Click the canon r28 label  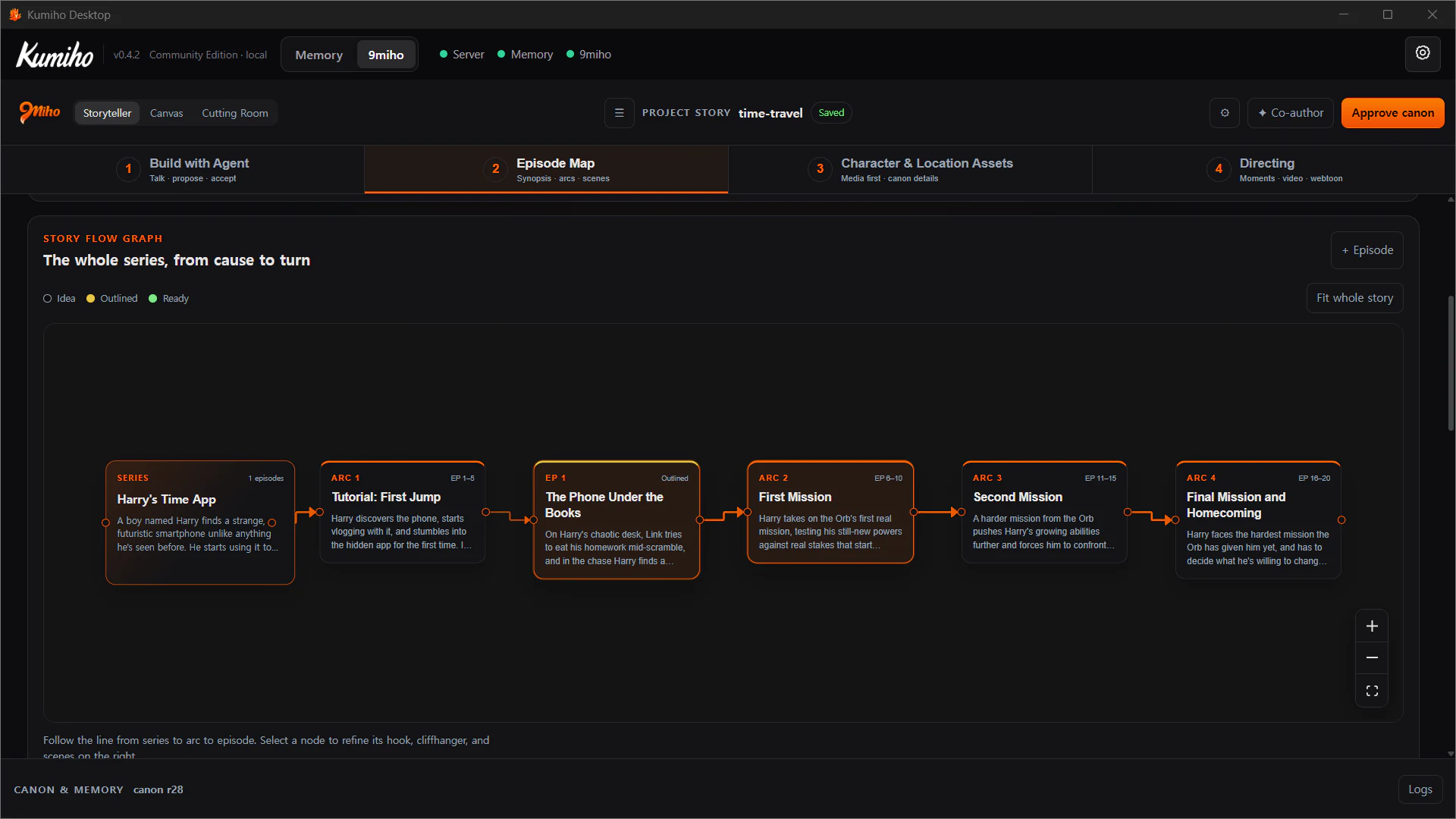(158, 789)
